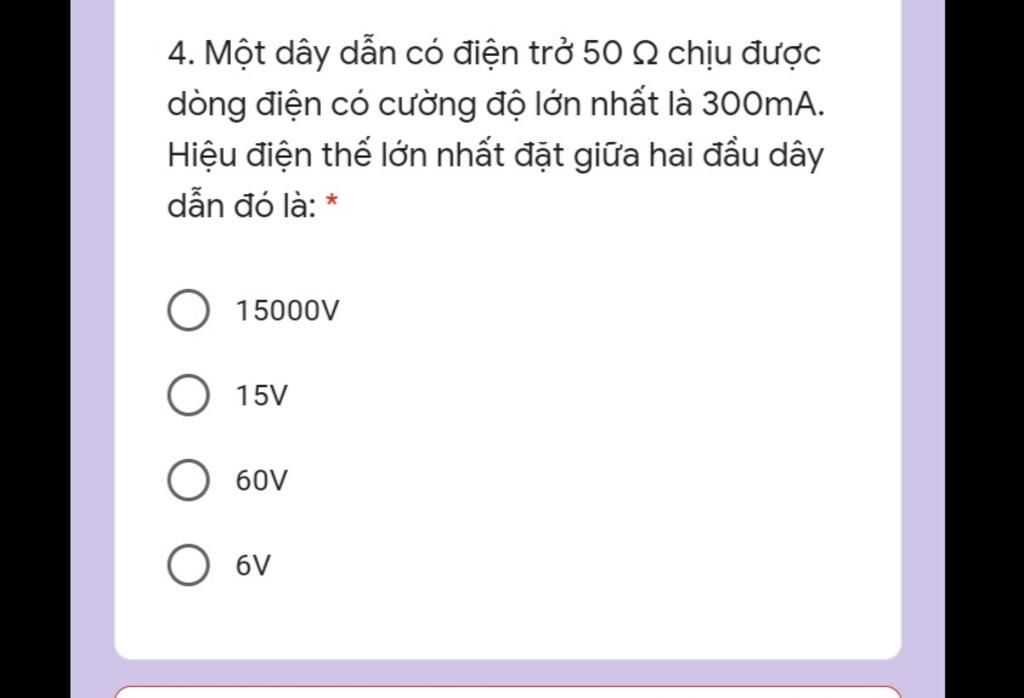Image resolution: width=1024 pixels, height=698 pixels.
Task: Click the left black letterbox bar
Action: tap(35, 349)
